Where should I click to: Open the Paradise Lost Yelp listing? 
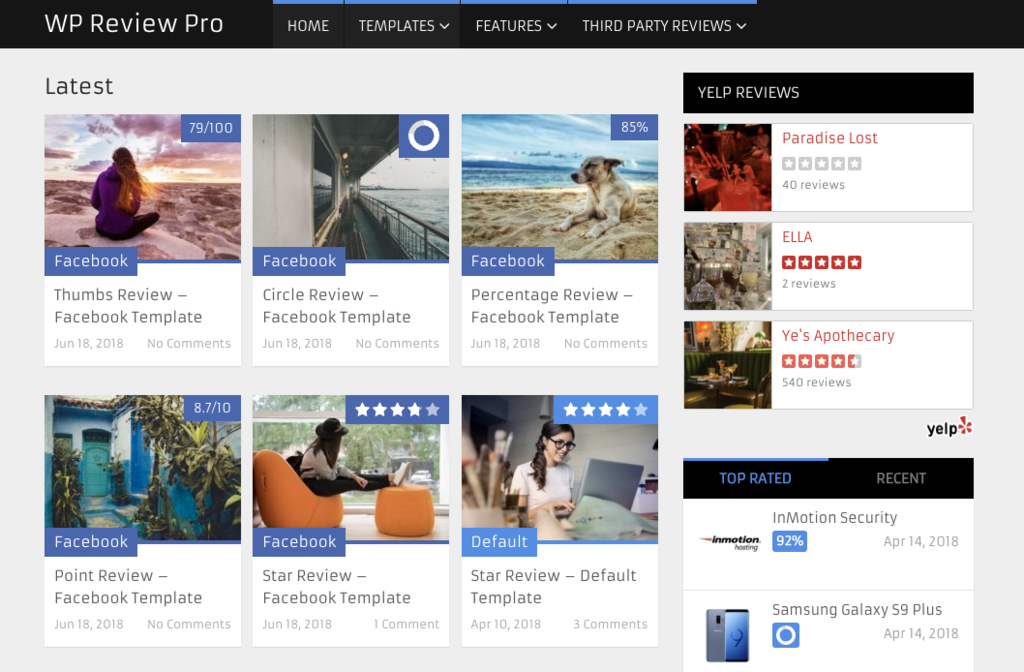pyautogui.click(x=829, y=138)
